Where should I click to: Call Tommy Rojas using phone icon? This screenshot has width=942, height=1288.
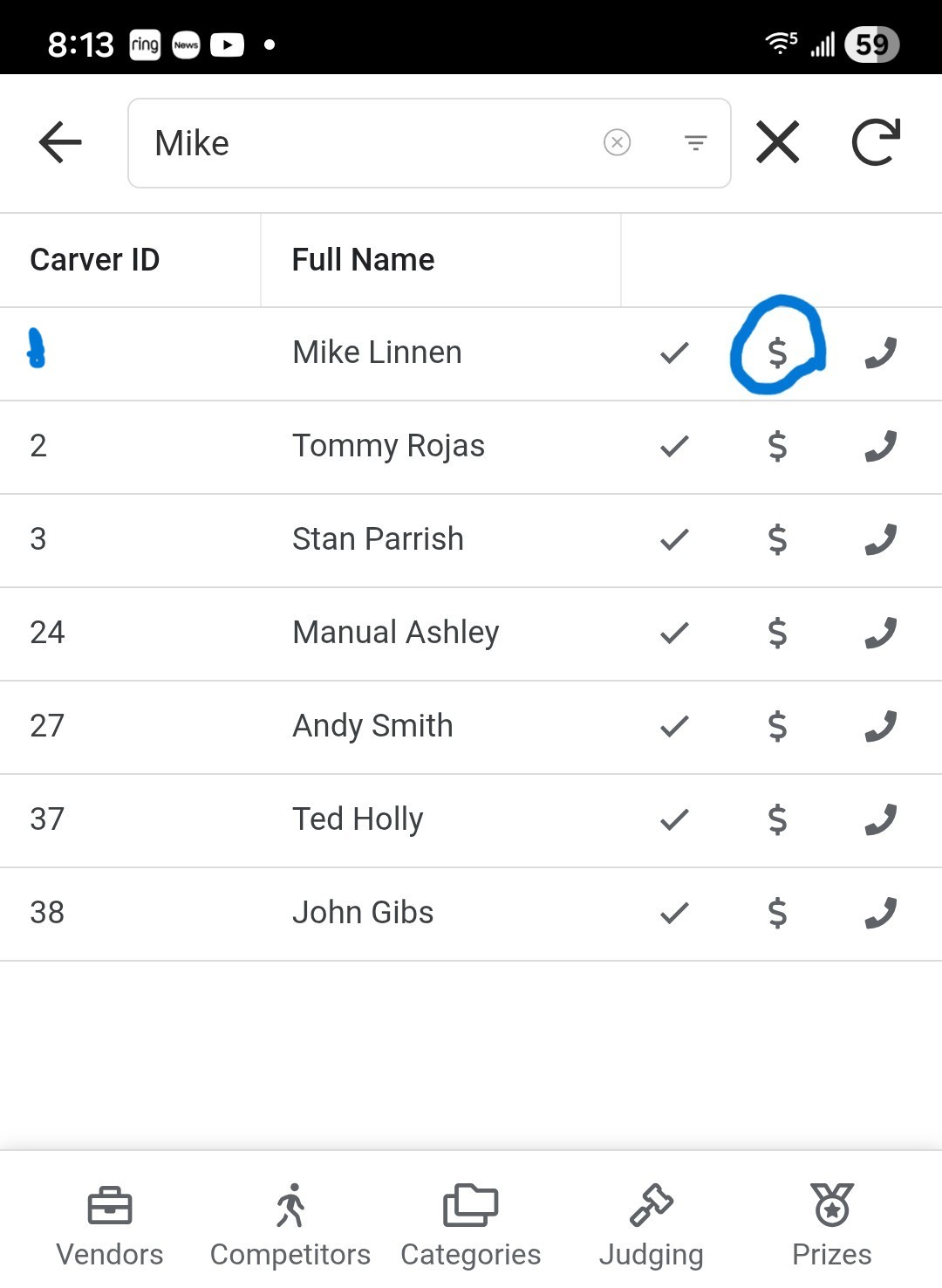point(880,446)
